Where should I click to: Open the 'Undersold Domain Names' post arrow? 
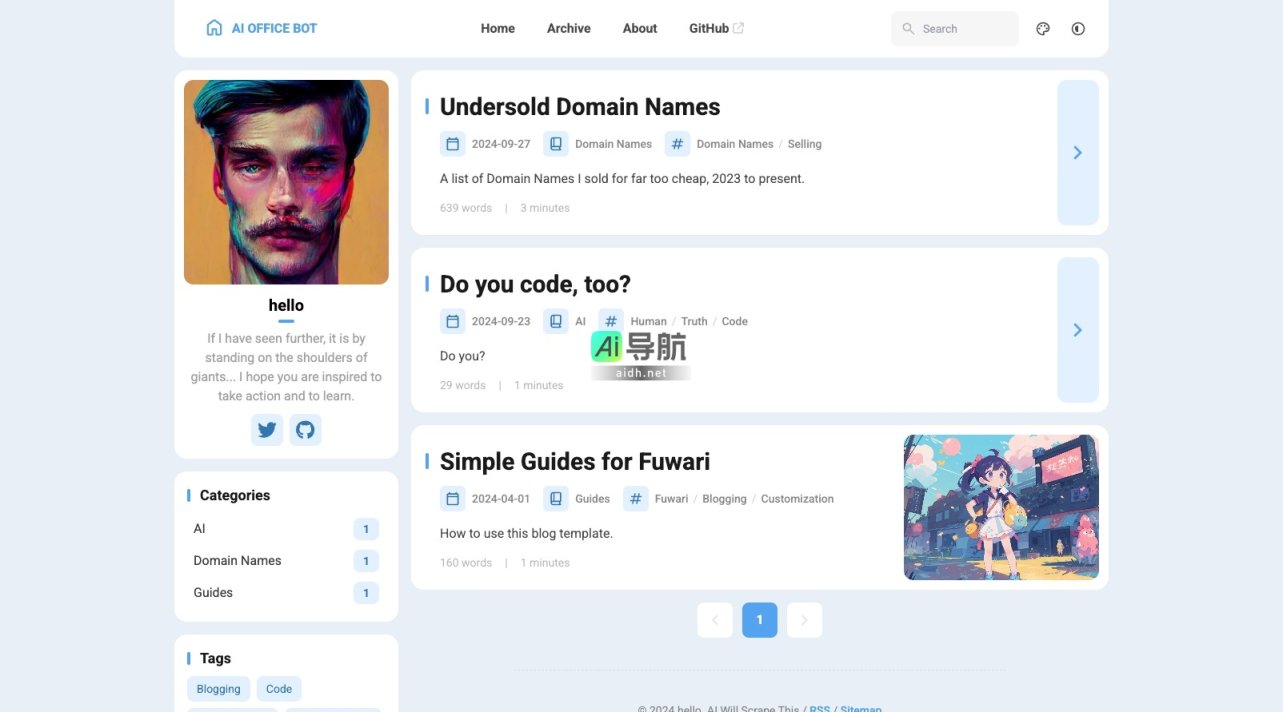click(x=1077, y=152)
